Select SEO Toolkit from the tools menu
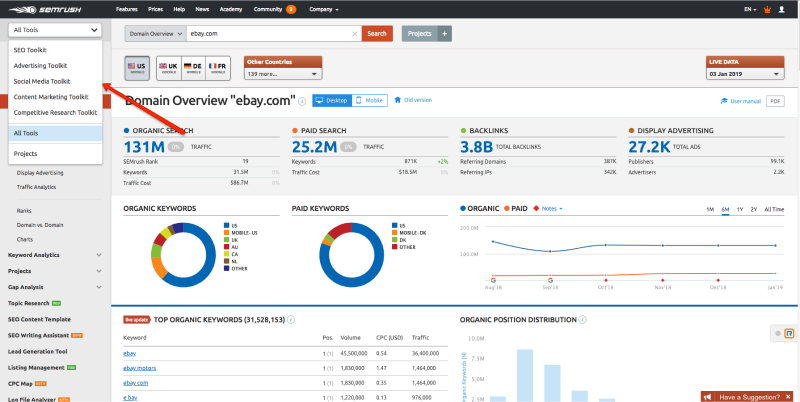 pyautogui.click(x=30, y=49)
